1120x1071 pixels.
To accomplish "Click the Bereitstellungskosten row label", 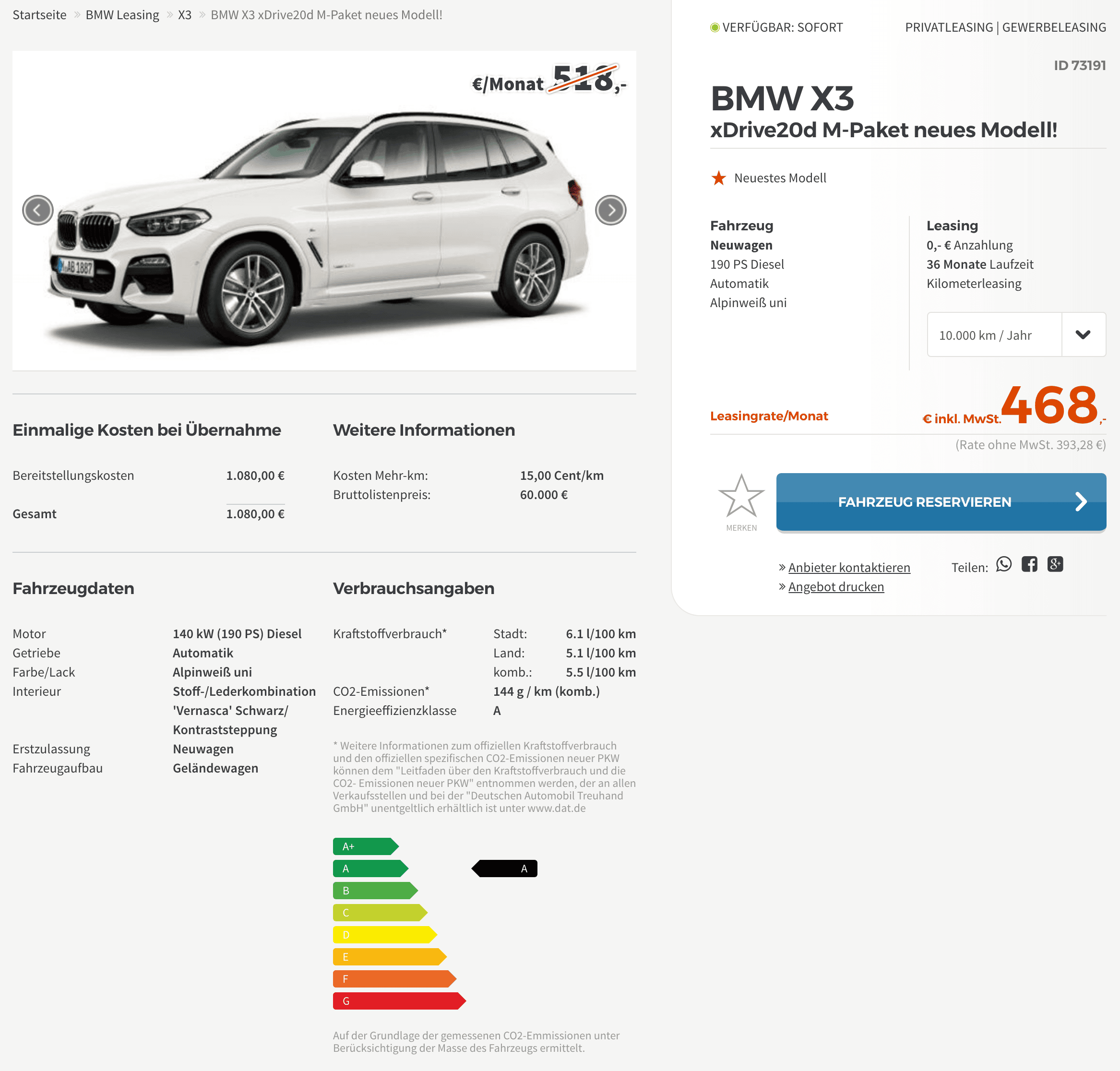I will click(x=73, y=476).
